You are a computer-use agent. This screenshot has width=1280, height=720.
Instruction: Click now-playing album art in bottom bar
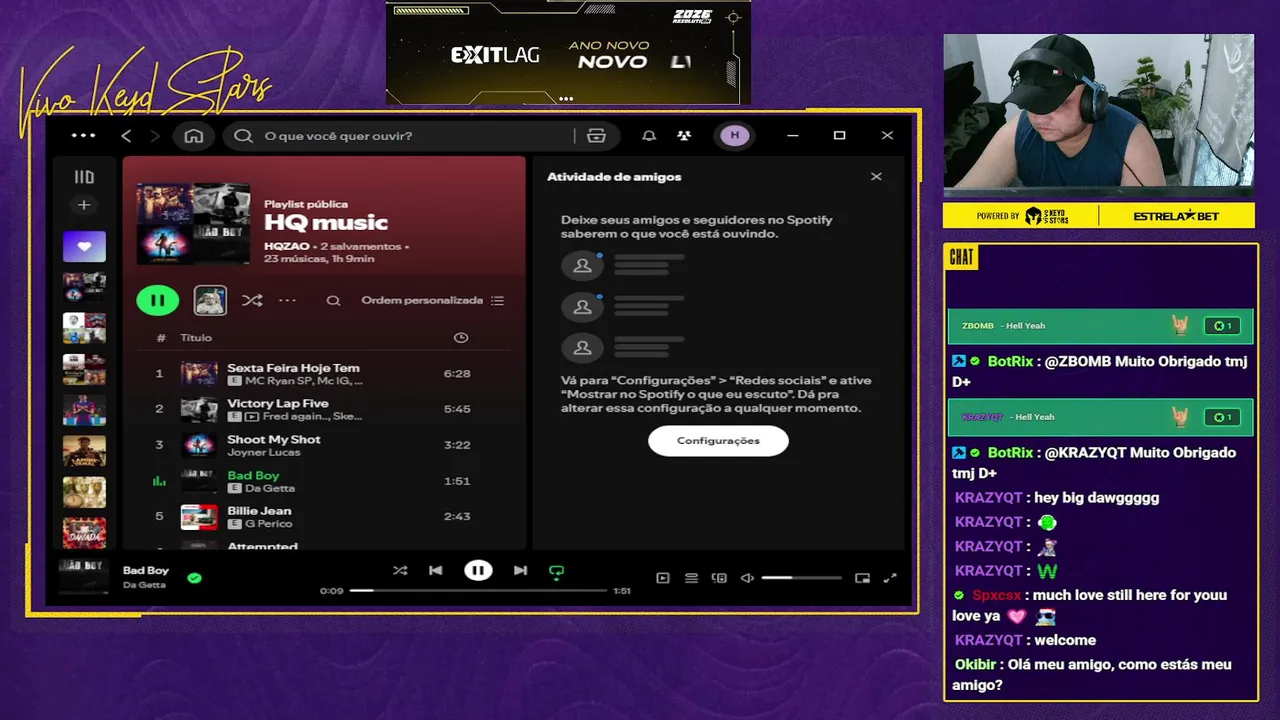point(84,577)
